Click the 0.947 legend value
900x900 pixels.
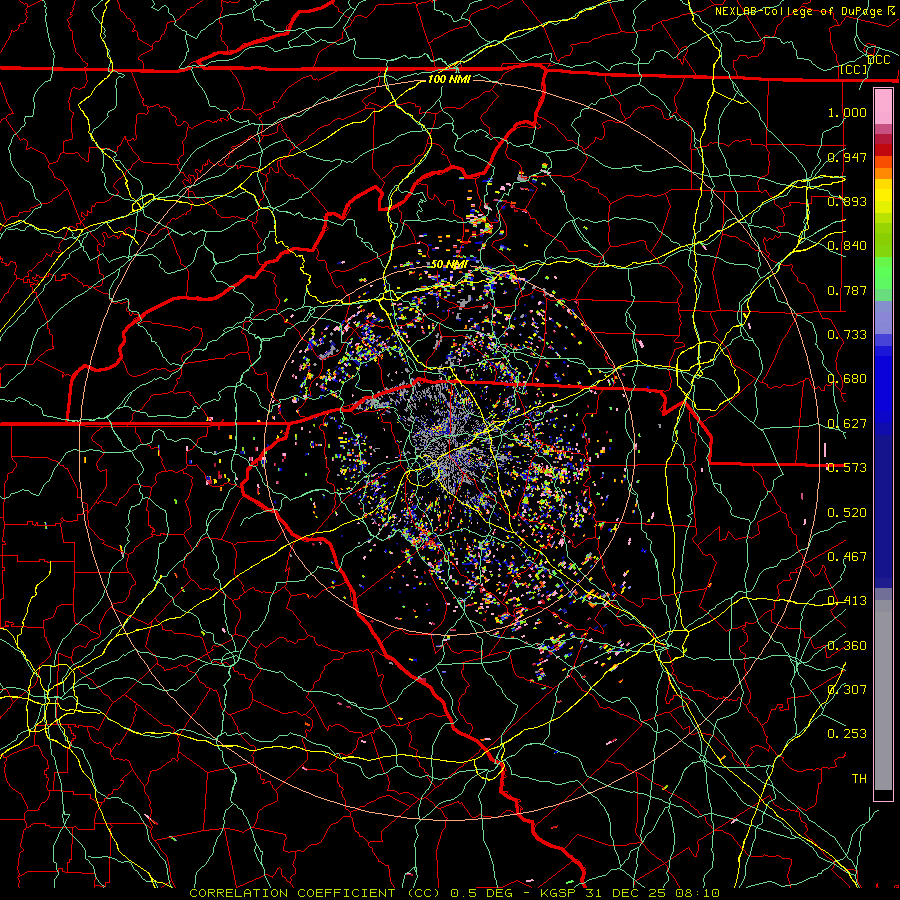click(847, 157)
